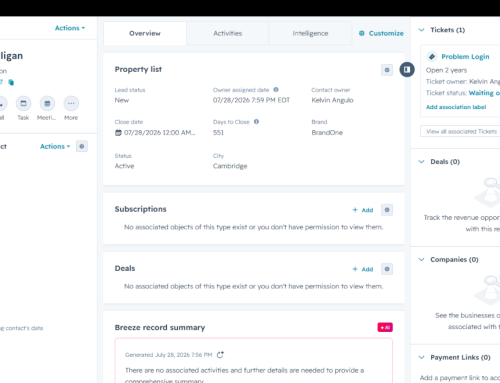This screenshot has width=500, height=383.
Task: Click the Breeze record summary heading
Action: (160, 327)
